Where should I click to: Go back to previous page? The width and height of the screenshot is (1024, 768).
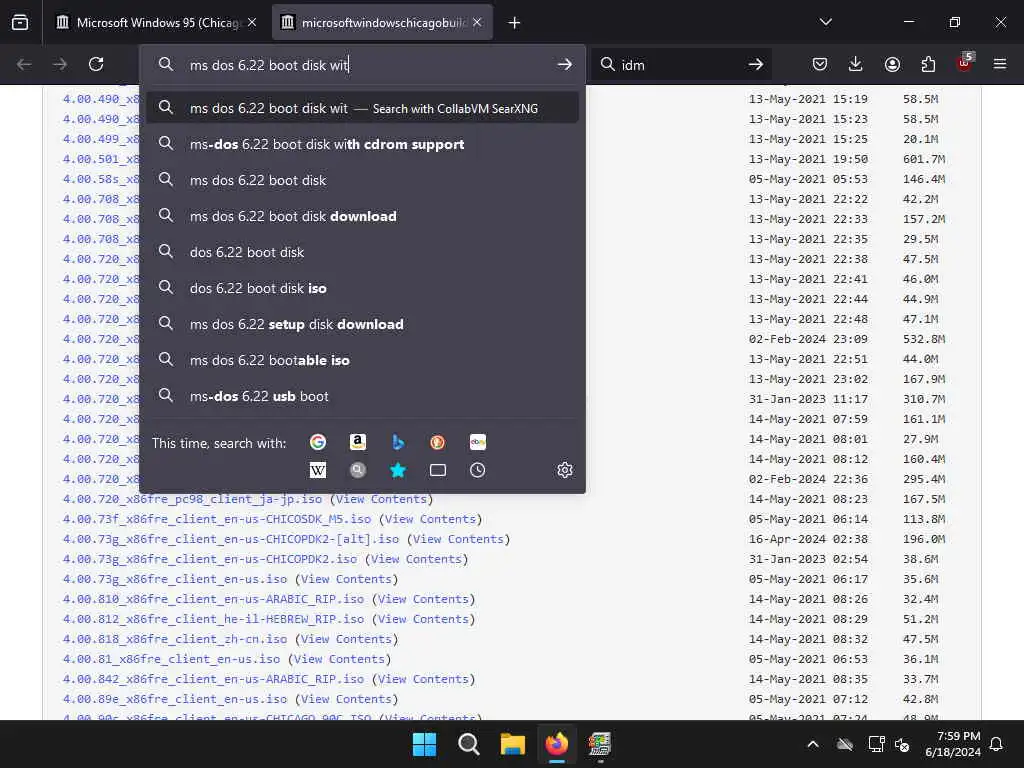pos(24,64)
